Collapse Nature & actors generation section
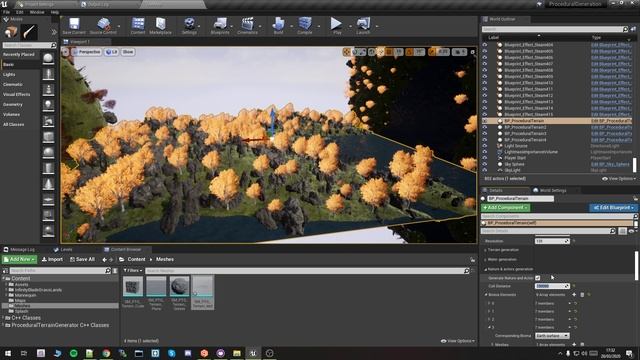 [x=485, y=269]
